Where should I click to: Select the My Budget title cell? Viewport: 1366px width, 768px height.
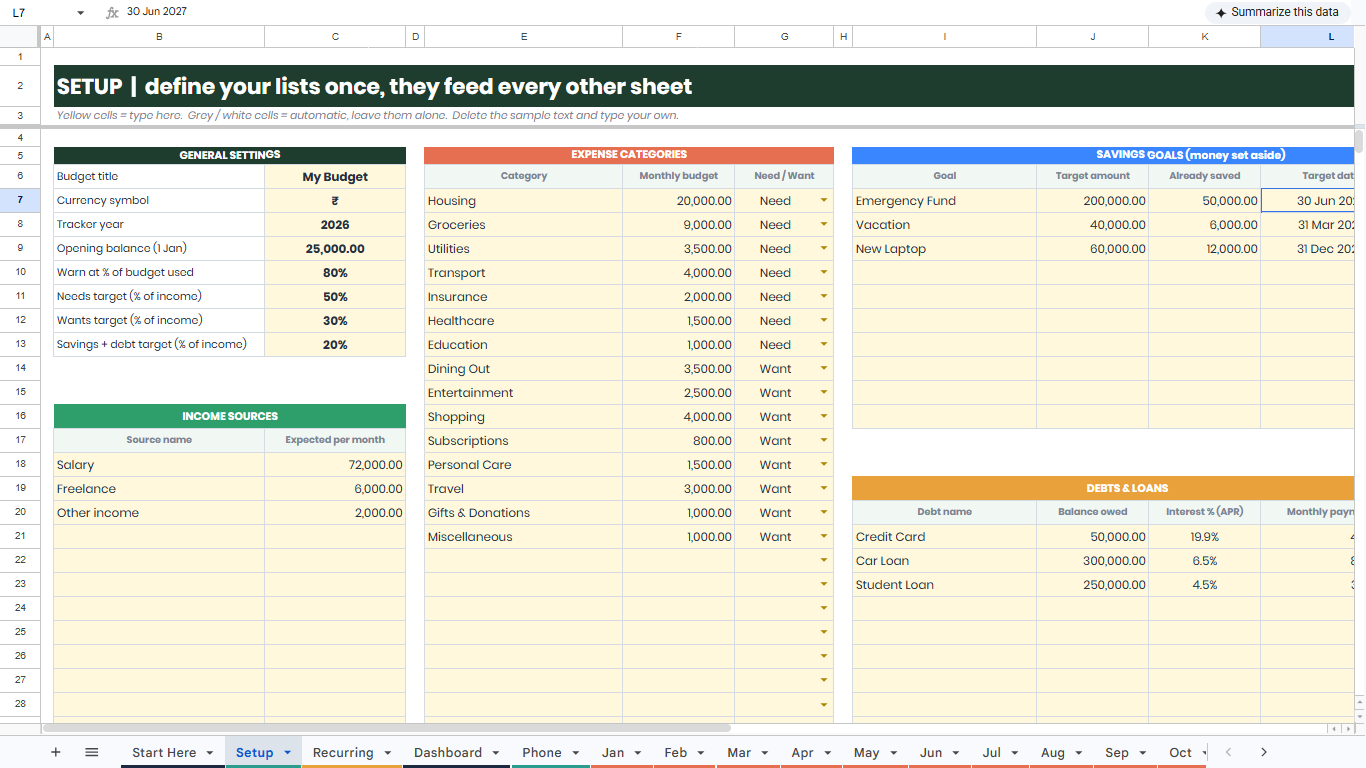pyautogui.click(x=335, y=176)
